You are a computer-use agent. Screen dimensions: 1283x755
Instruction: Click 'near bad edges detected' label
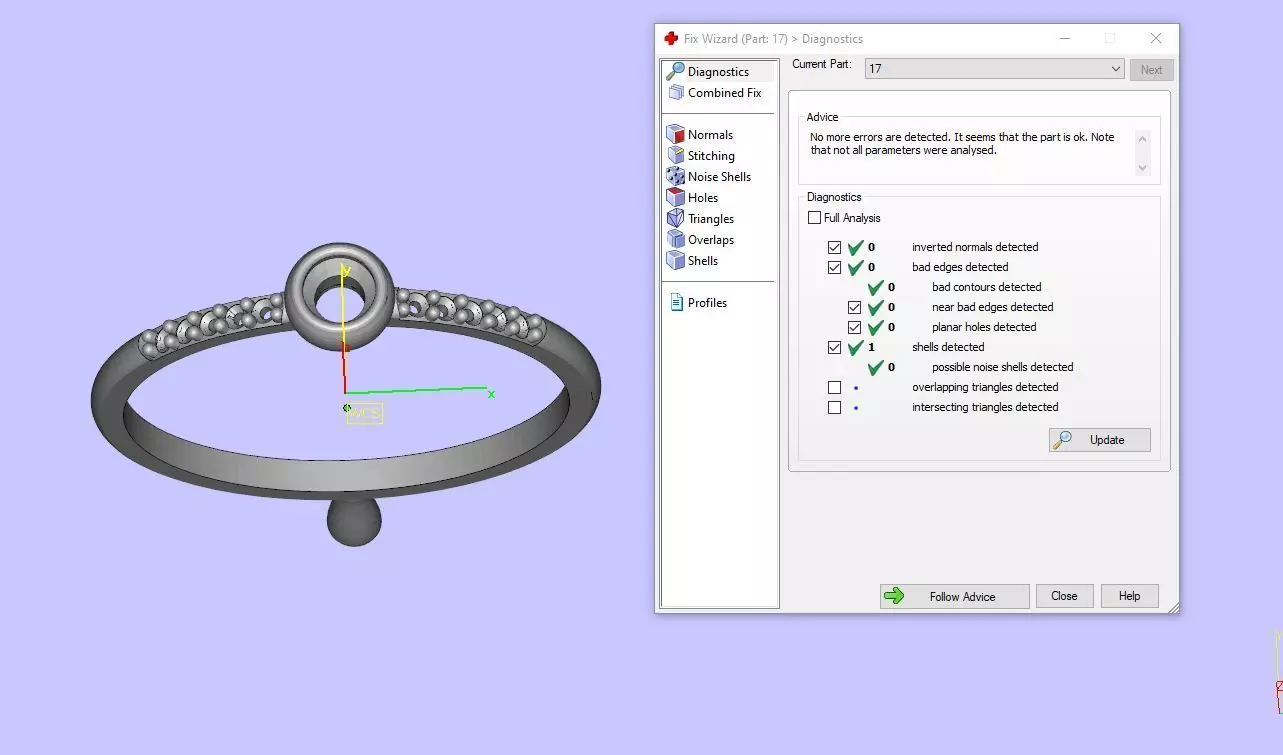click(993, 307)
